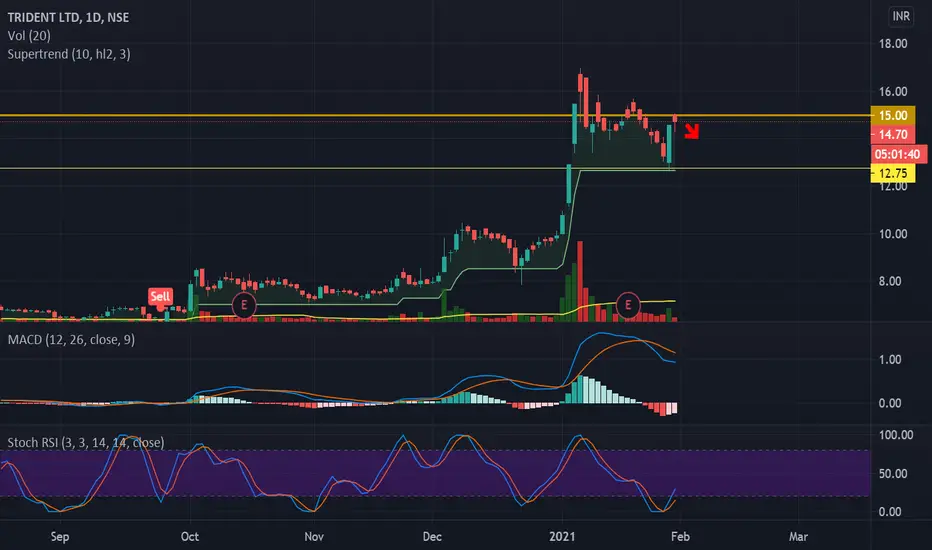The width and height of the screenshot is (932, 550).
Task: Click the TRIDENT LTD, 1D, NSE title
Action: [68, 17]
